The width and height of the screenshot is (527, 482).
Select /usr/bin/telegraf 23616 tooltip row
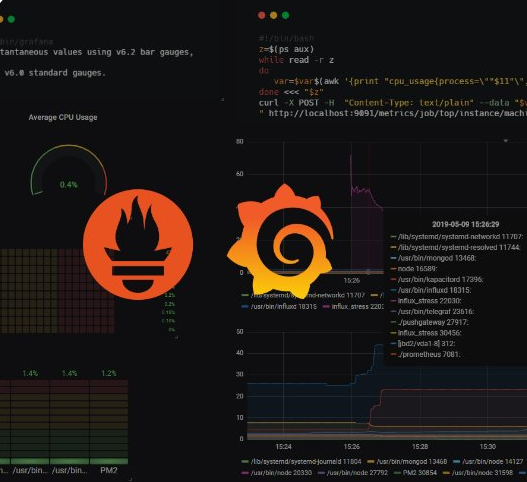(432, 312)
